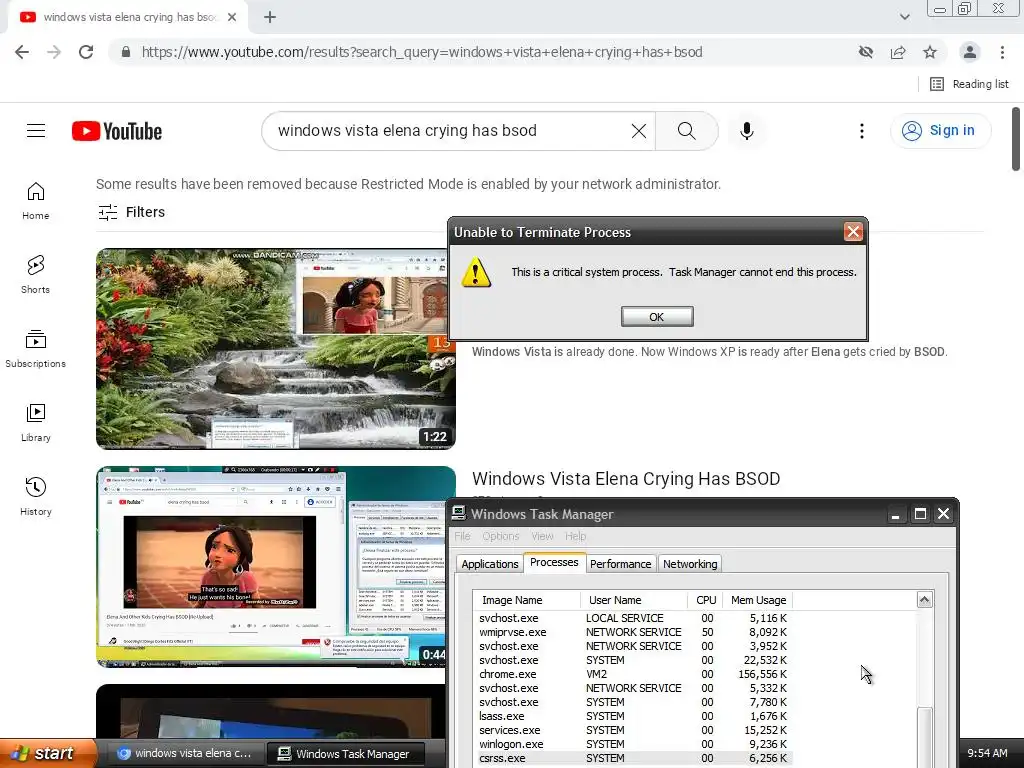Select the services.exe process row
The height and width of the screenshot is (768, 1024).
tap(633, 730)
